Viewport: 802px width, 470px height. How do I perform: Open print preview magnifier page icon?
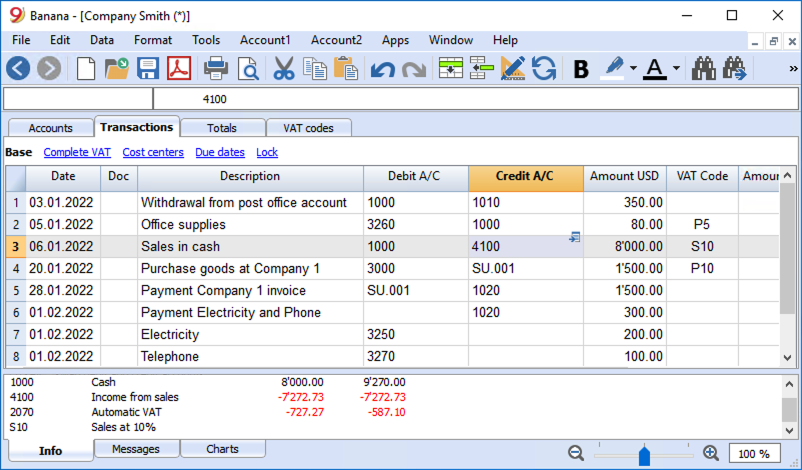(x=248, y=69)
